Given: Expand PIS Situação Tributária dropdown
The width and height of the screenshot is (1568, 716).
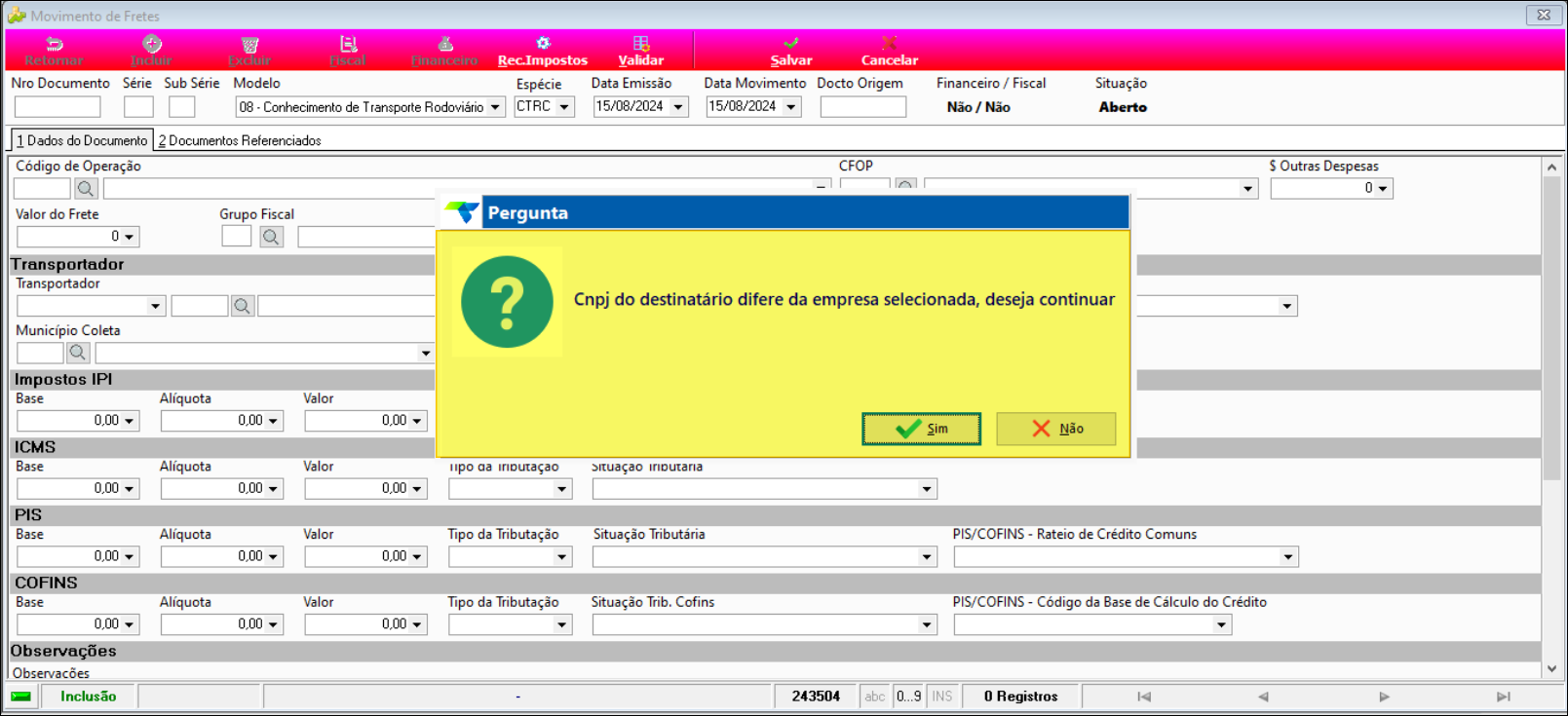Looking at the screenshot, I should (x=926, y=557).
